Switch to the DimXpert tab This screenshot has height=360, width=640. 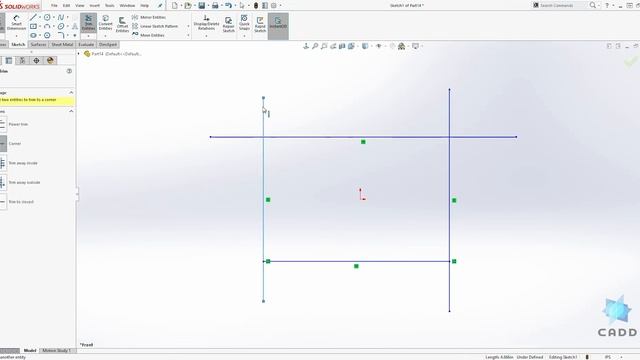point(108,44)
